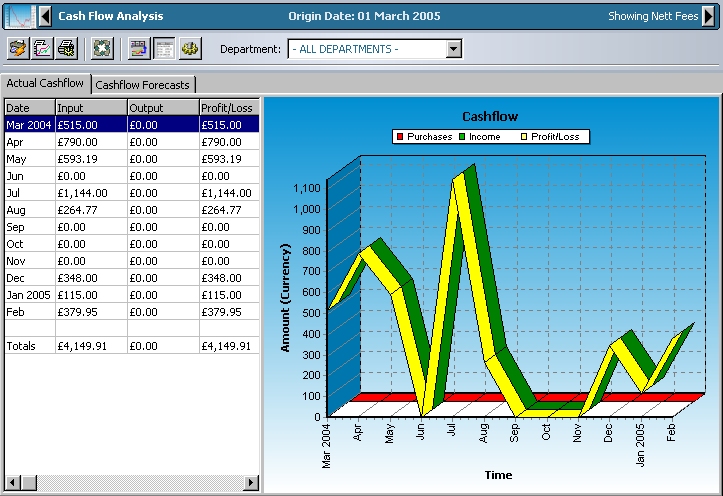Click the red Purchases legend swatch
Image resolution: width=723 pixels, height=496 pixels.
[400, 137]
